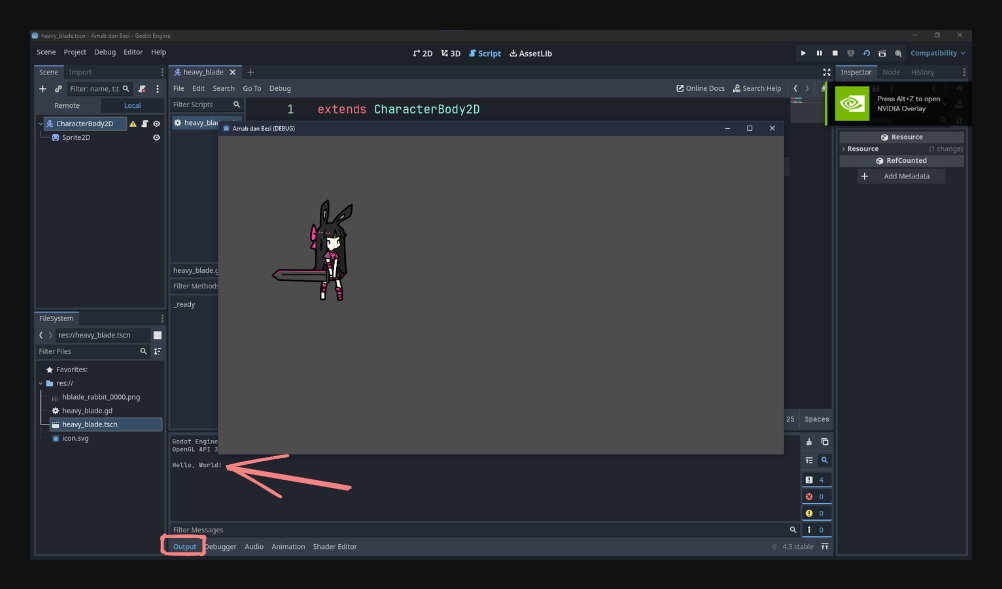The width and height of the screenshot is (1002, 589).
Task: Copy output log selection icon
Action: (824, 442)
